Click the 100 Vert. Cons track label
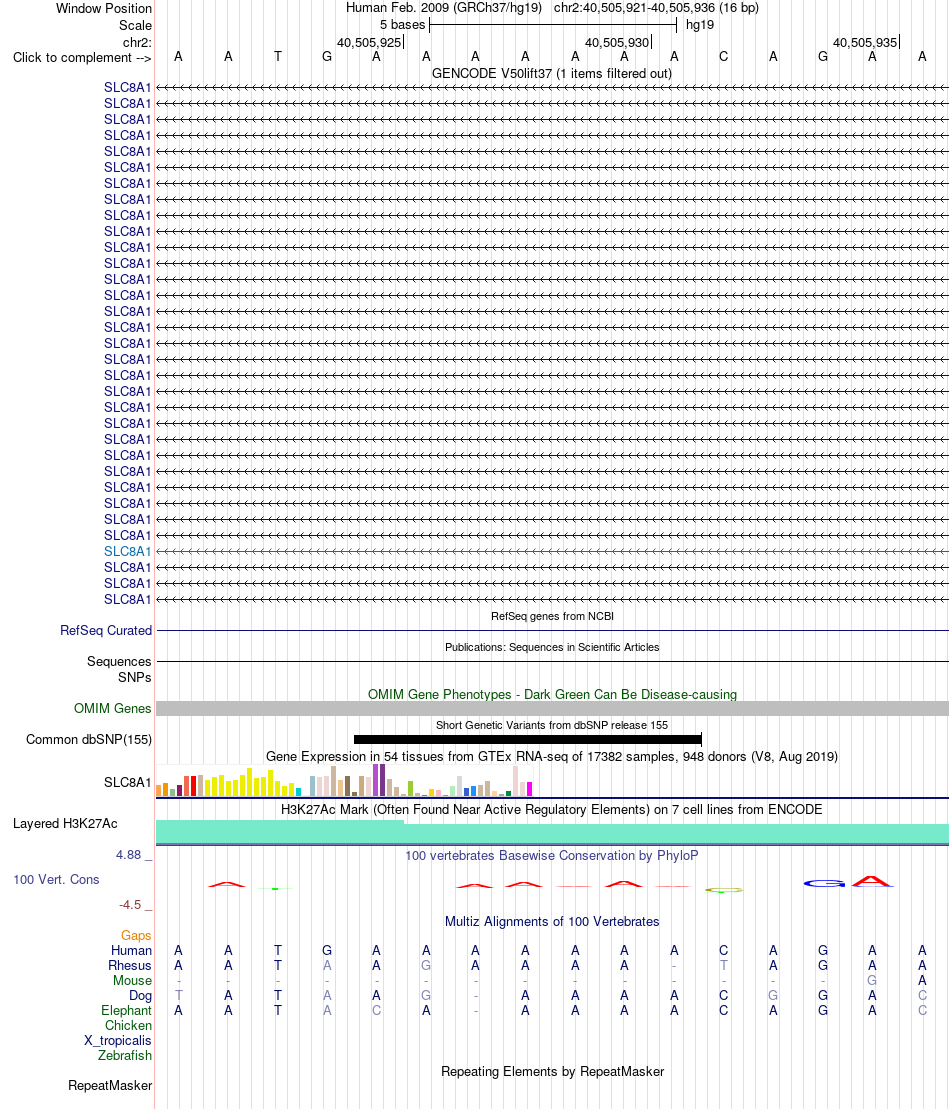 tap(57, 880)
